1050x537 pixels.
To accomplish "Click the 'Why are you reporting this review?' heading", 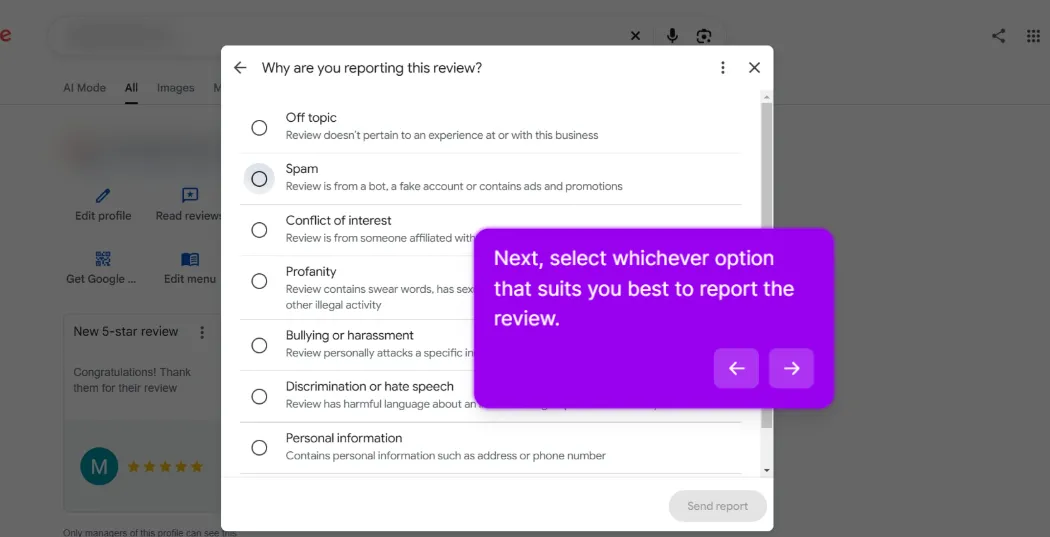I will [372, 68].
